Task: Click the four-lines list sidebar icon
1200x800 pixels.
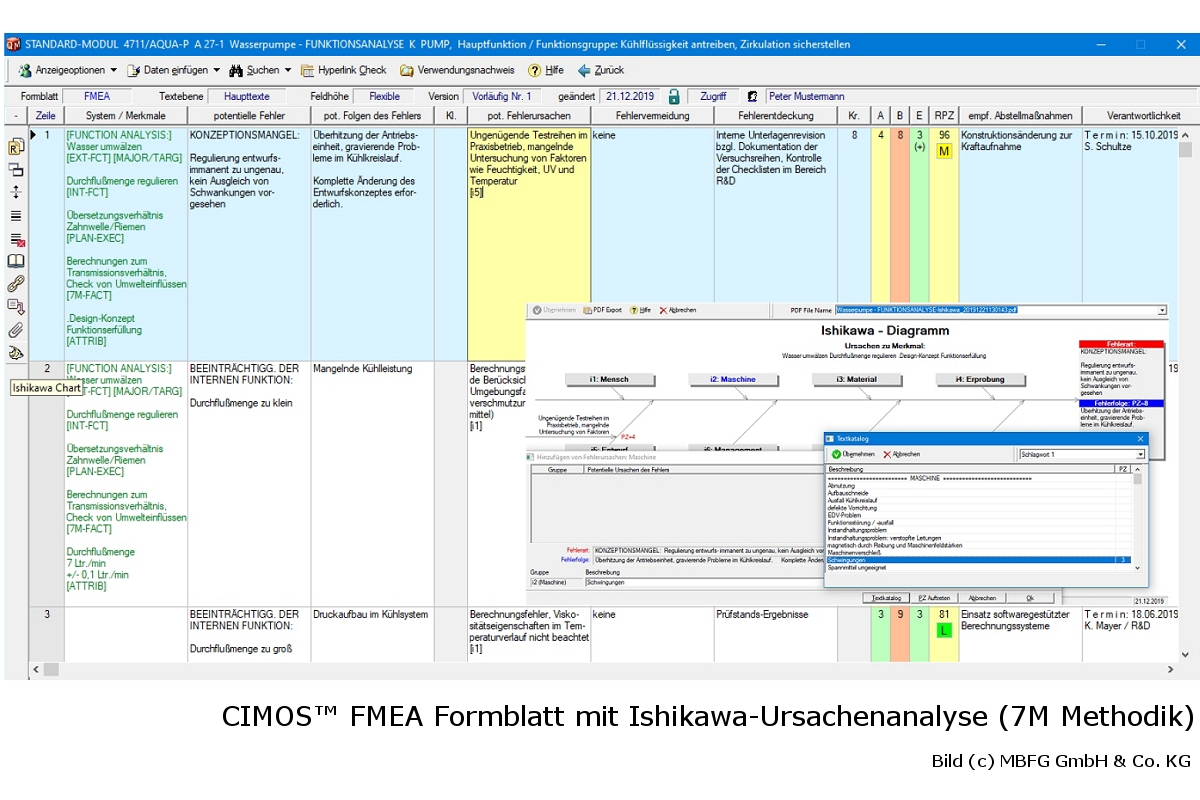Action: click(x=16, y=215)
